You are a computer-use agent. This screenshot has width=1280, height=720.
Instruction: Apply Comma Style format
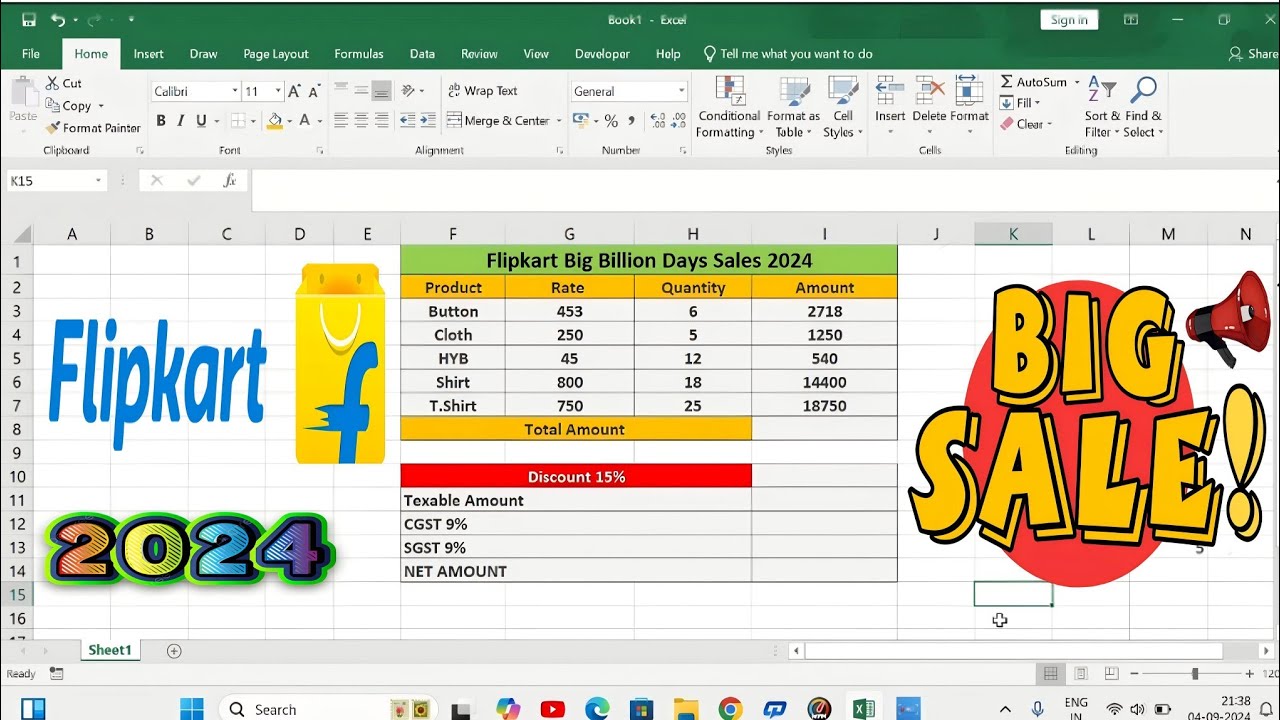(632, 121)
